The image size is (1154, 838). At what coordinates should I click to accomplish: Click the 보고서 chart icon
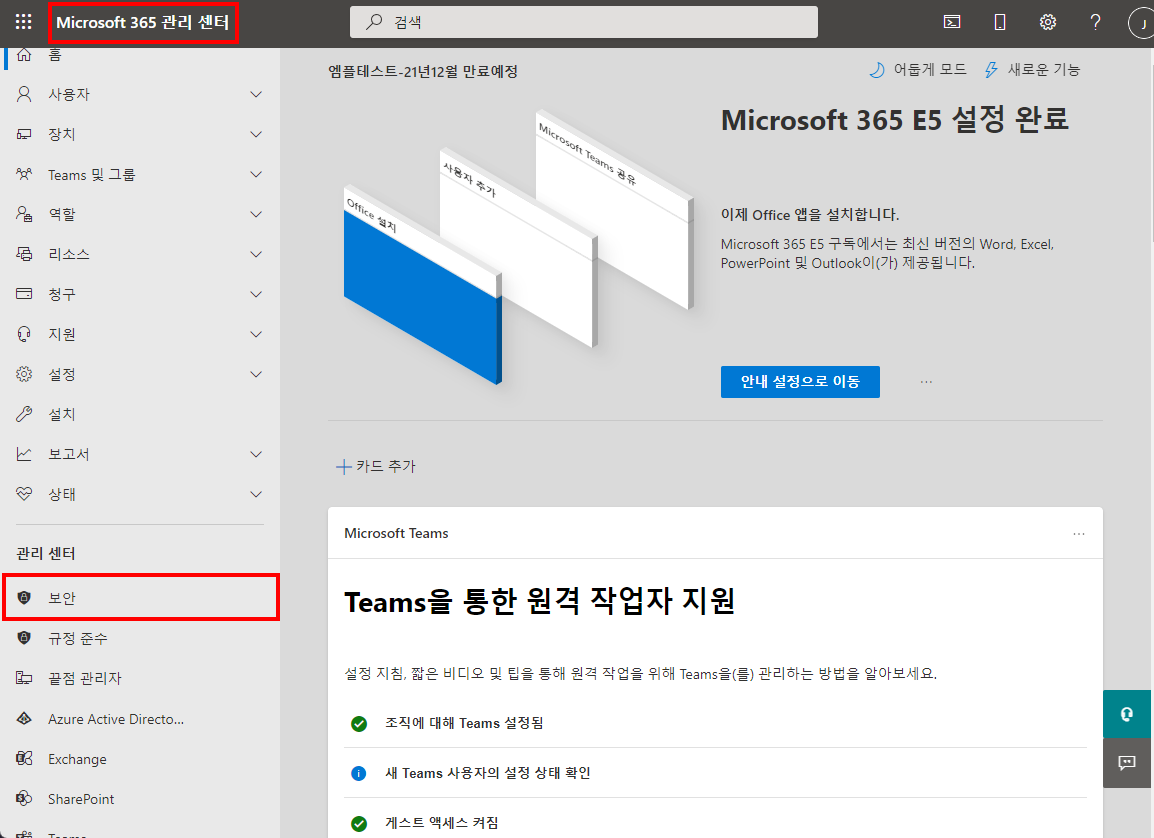(24, 454)
